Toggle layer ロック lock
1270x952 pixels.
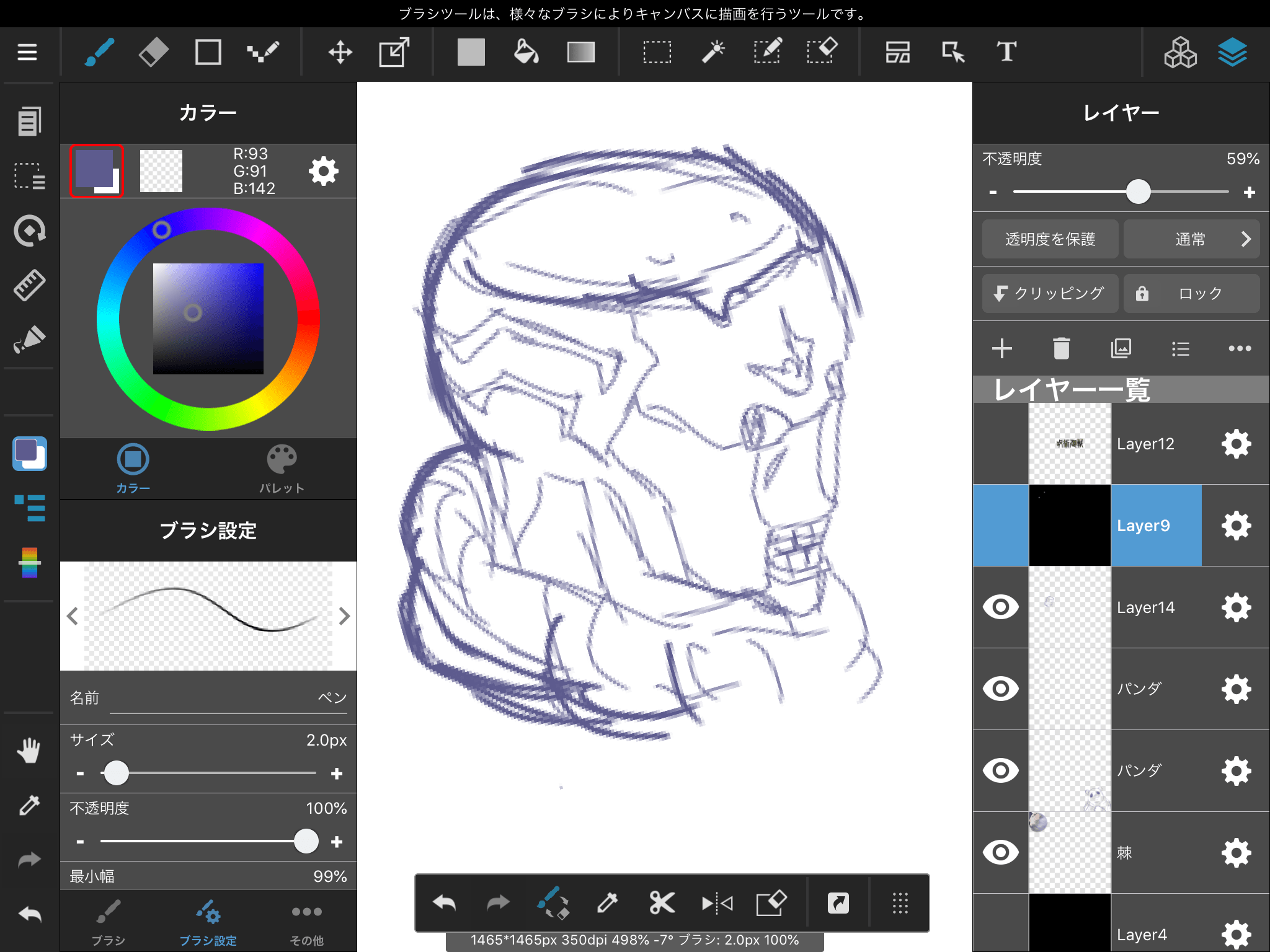click(x=1191, y=293)
